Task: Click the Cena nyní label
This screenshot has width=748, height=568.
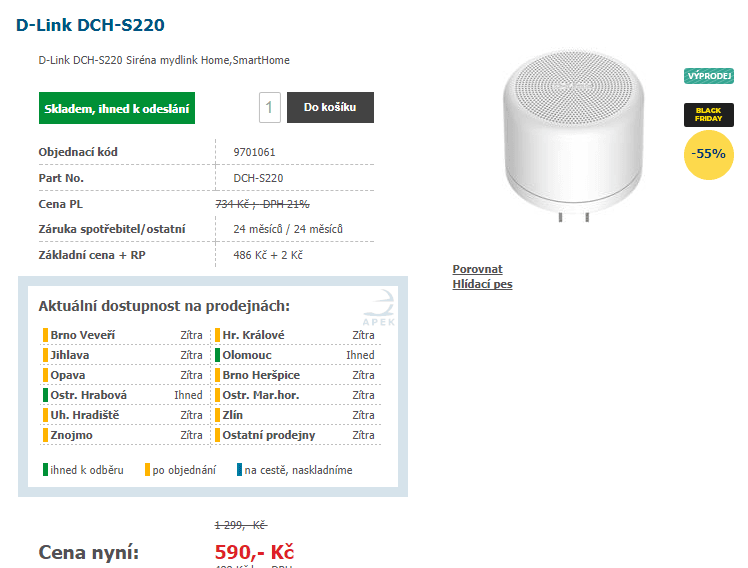Action: pyautogui.click(x=89, y=552)
